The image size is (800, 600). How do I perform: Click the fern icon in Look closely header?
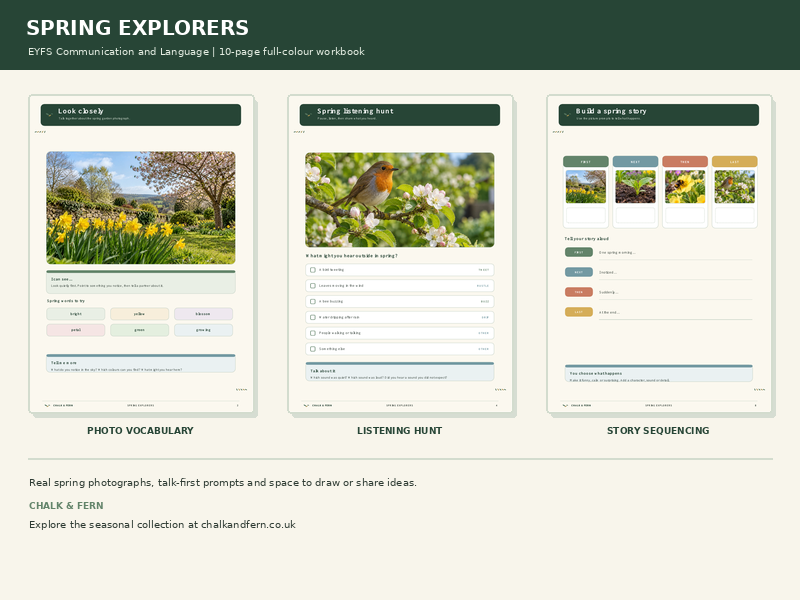click(49, 115)
